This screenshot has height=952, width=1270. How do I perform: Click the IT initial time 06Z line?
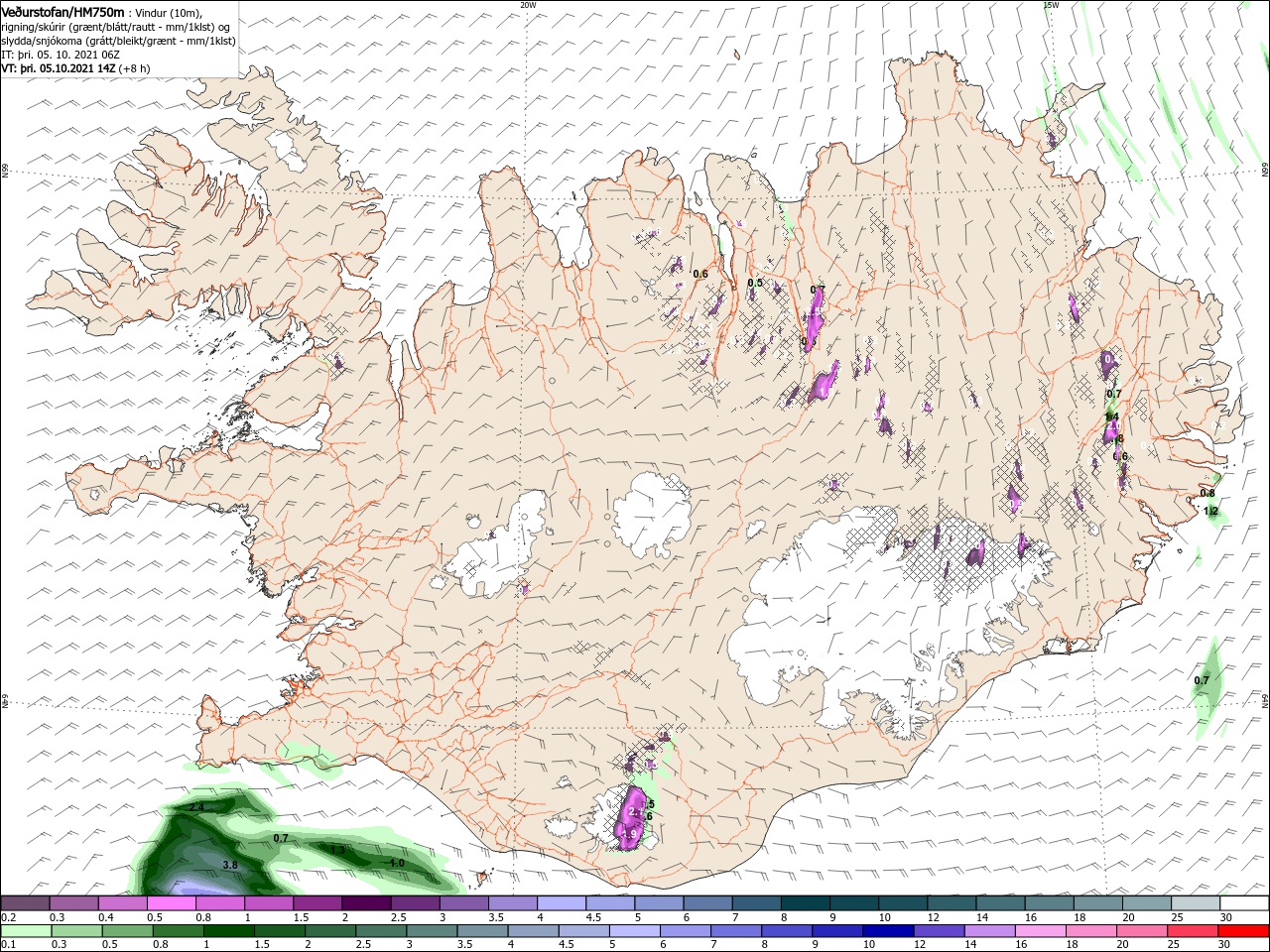59,55
